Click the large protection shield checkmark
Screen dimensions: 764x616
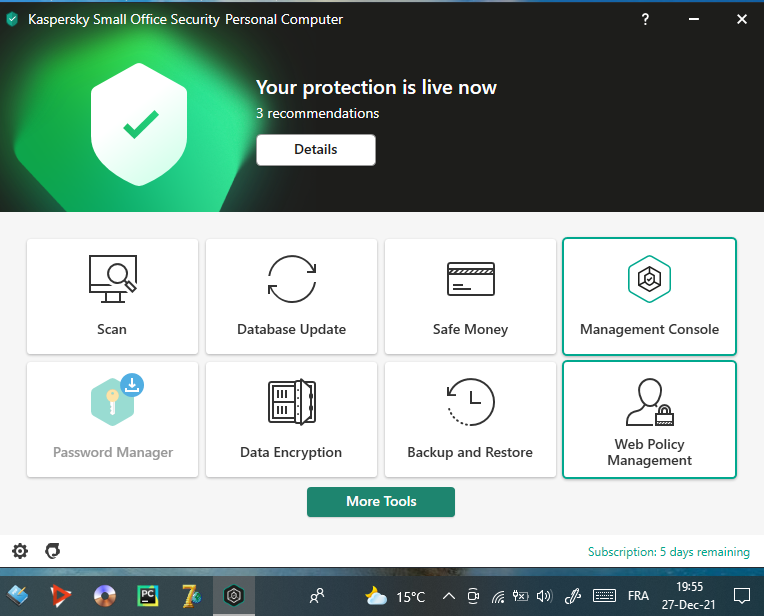pos(139,124)
